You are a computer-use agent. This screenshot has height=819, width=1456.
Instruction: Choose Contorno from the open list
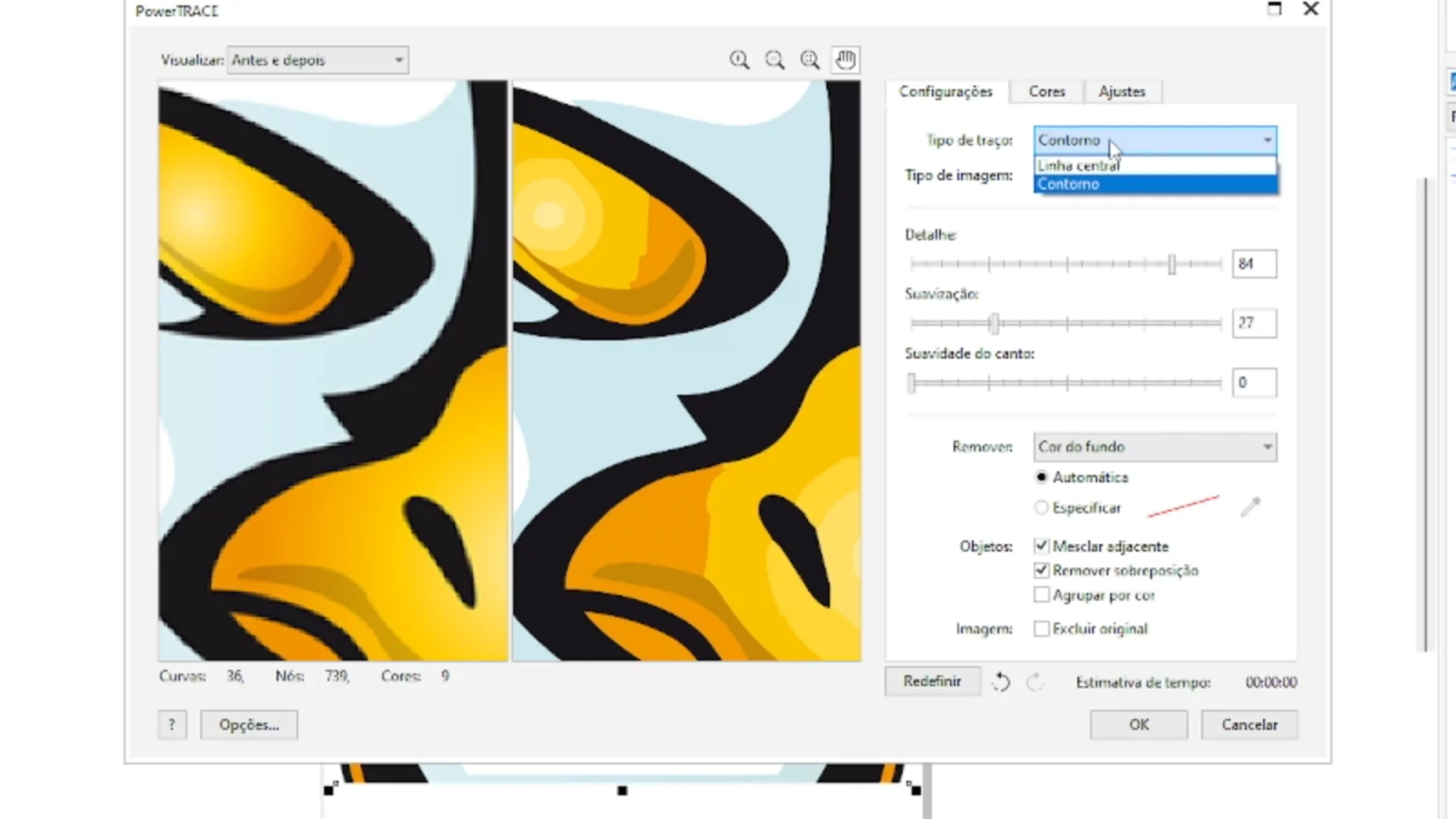(x=1155, y=184)
